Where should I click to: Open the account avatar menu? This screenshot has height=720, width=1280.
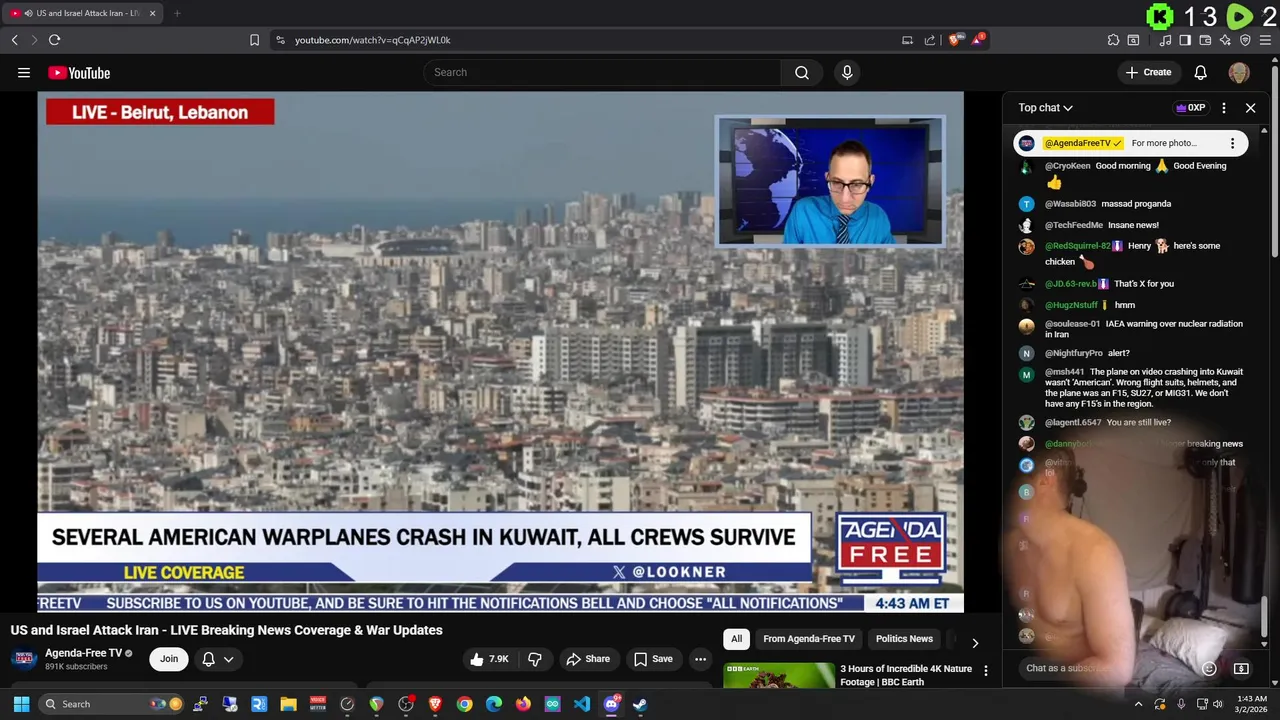[x=1239, y=72]
